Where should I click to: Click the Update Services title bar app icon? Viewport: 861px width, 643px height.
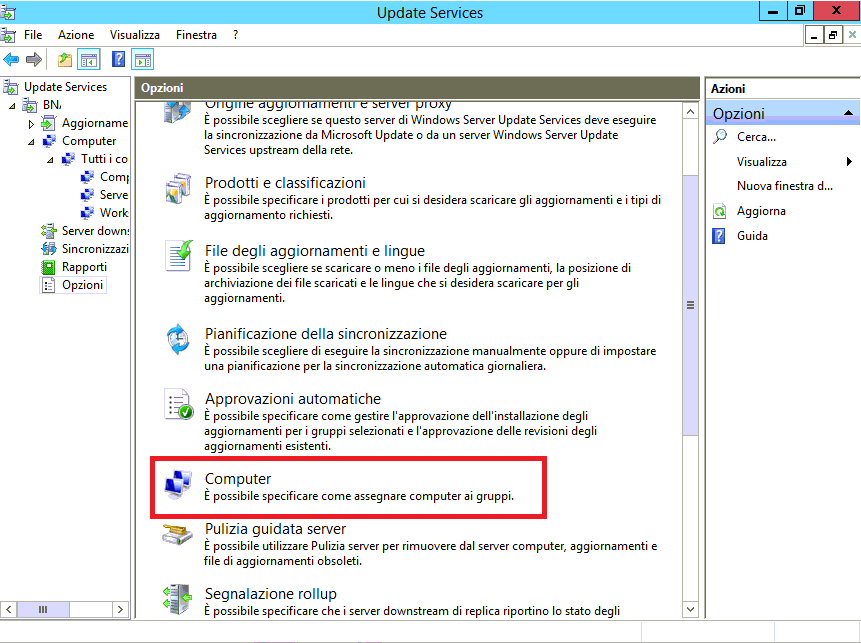(8, 12)
